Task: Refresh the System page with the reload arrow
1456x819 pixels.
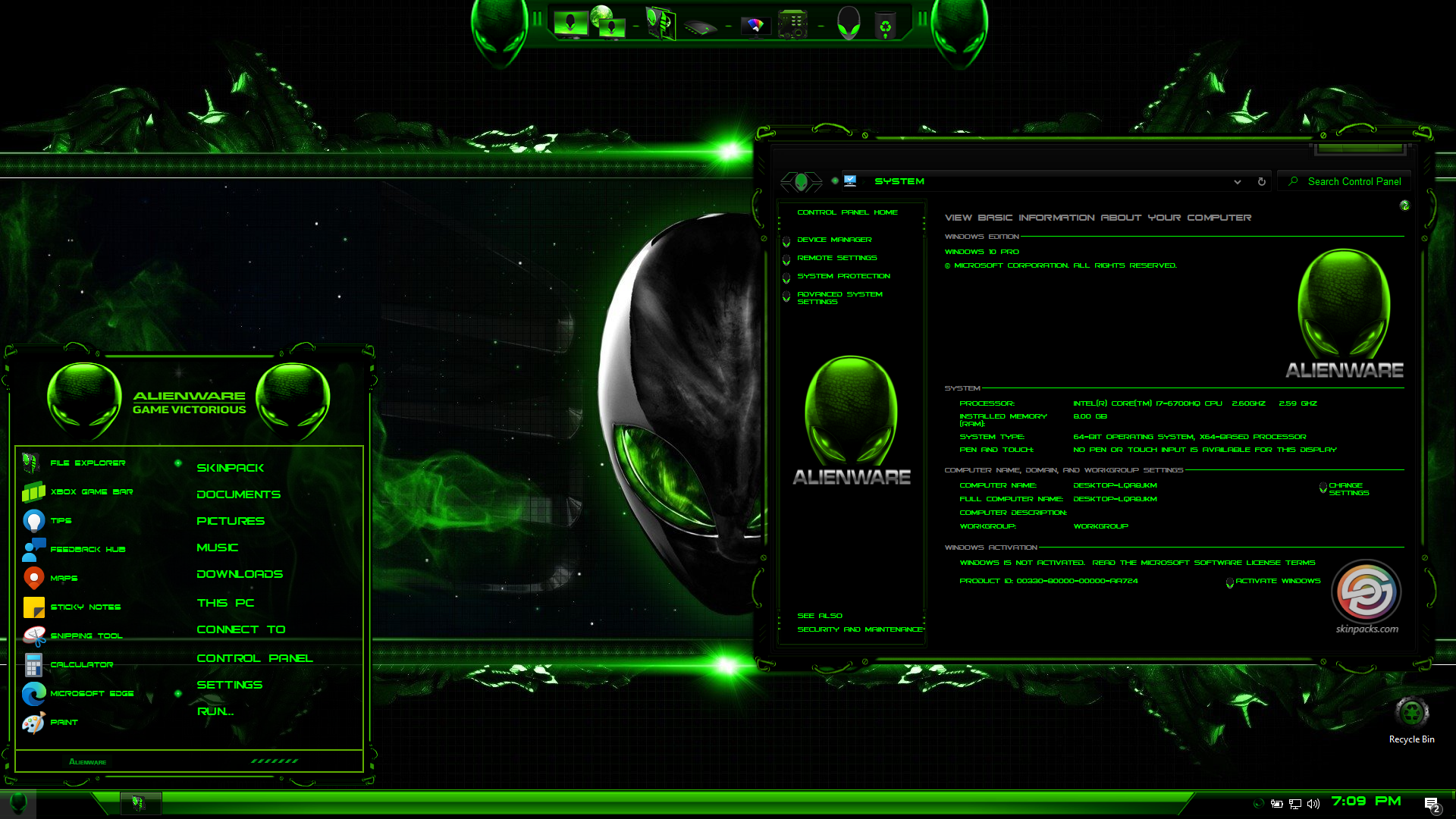Action: (1261, 182)
